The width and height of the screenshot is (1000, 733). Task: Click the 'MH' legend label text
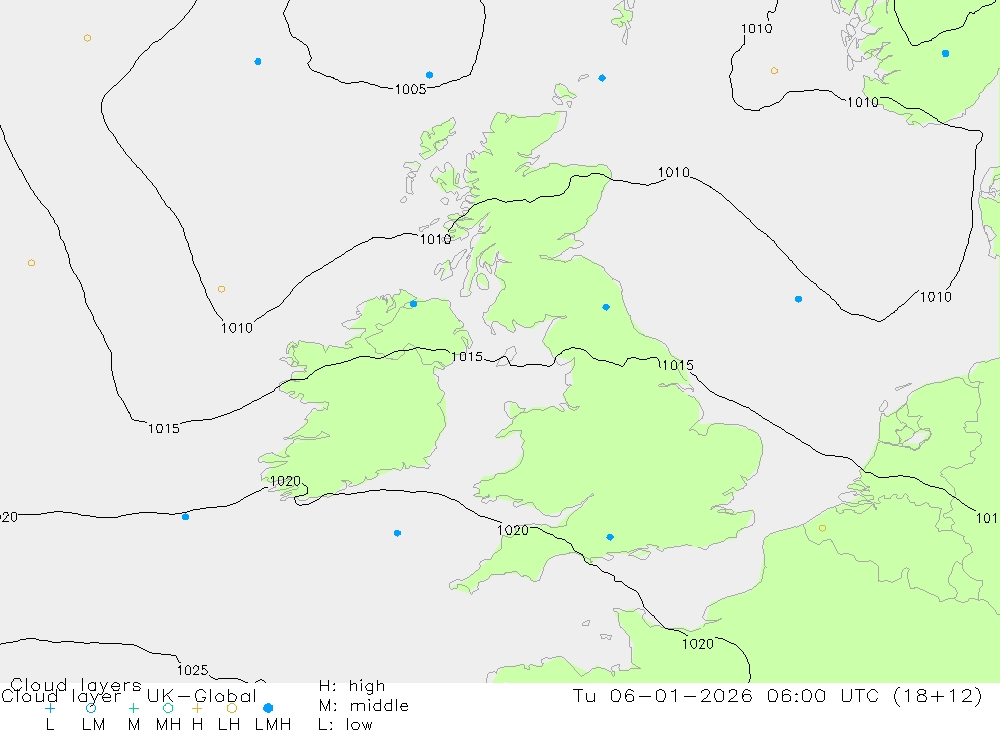168,725
